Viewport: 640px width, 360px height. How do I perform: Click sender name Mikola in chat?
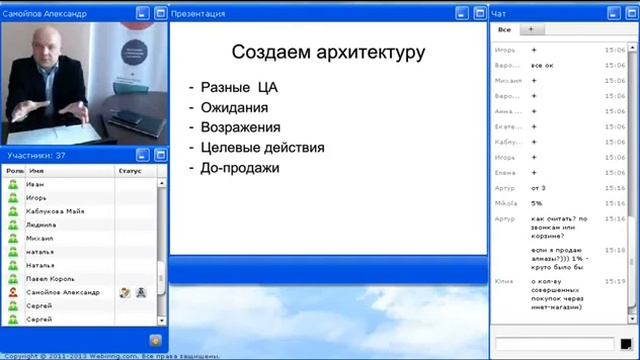pyautogui.click(x=506, y=203)
